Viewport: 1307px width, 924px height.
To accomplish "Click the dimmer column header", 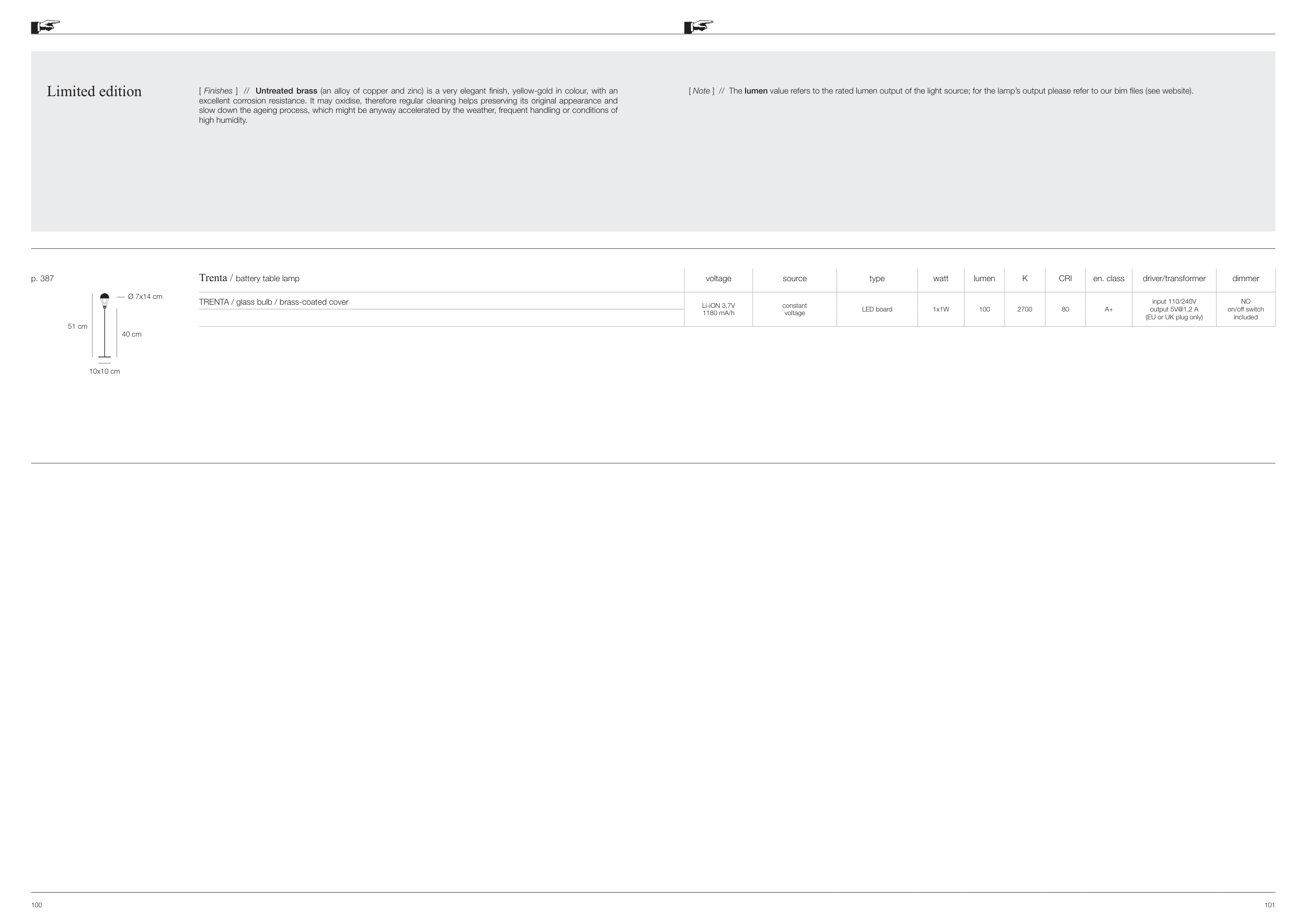I will click(x=1245, y=278).
